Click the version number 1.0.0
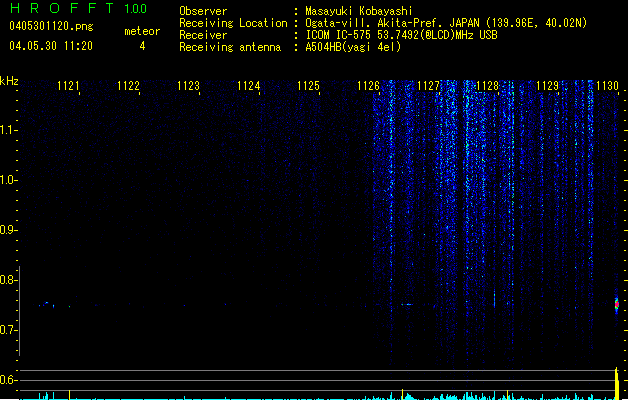Image resolution: width=629 pixels, height=400 pixels. 135,9
